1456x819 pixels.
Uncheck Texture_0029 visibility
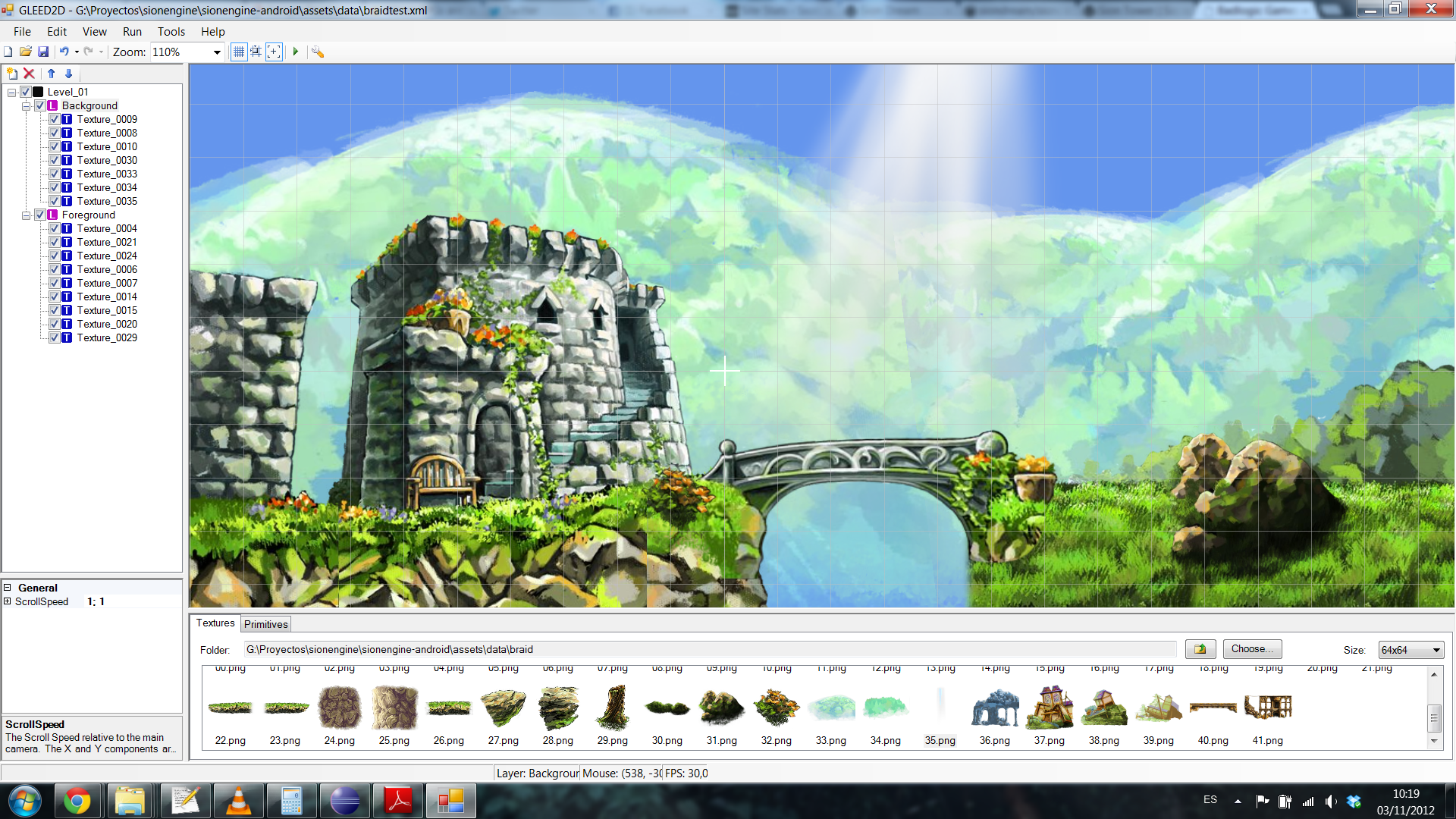55,337
